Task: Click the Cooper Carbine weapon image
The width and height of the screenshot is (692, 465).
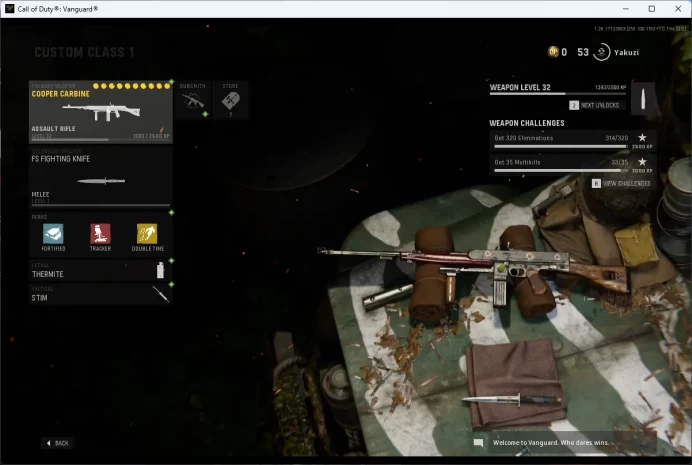Action: [x=101, y=111]
